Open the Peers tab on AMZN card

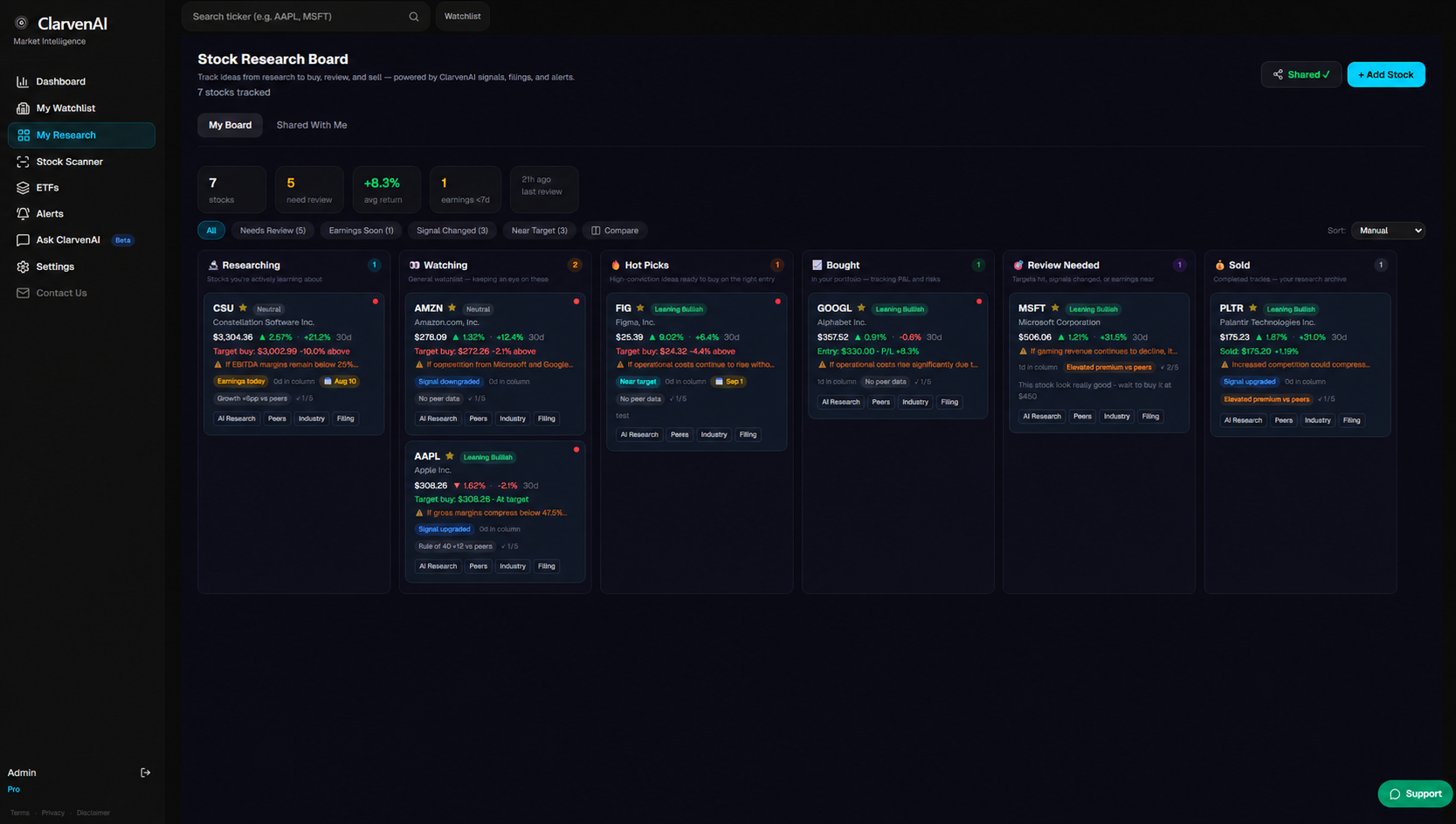point(478,419)
